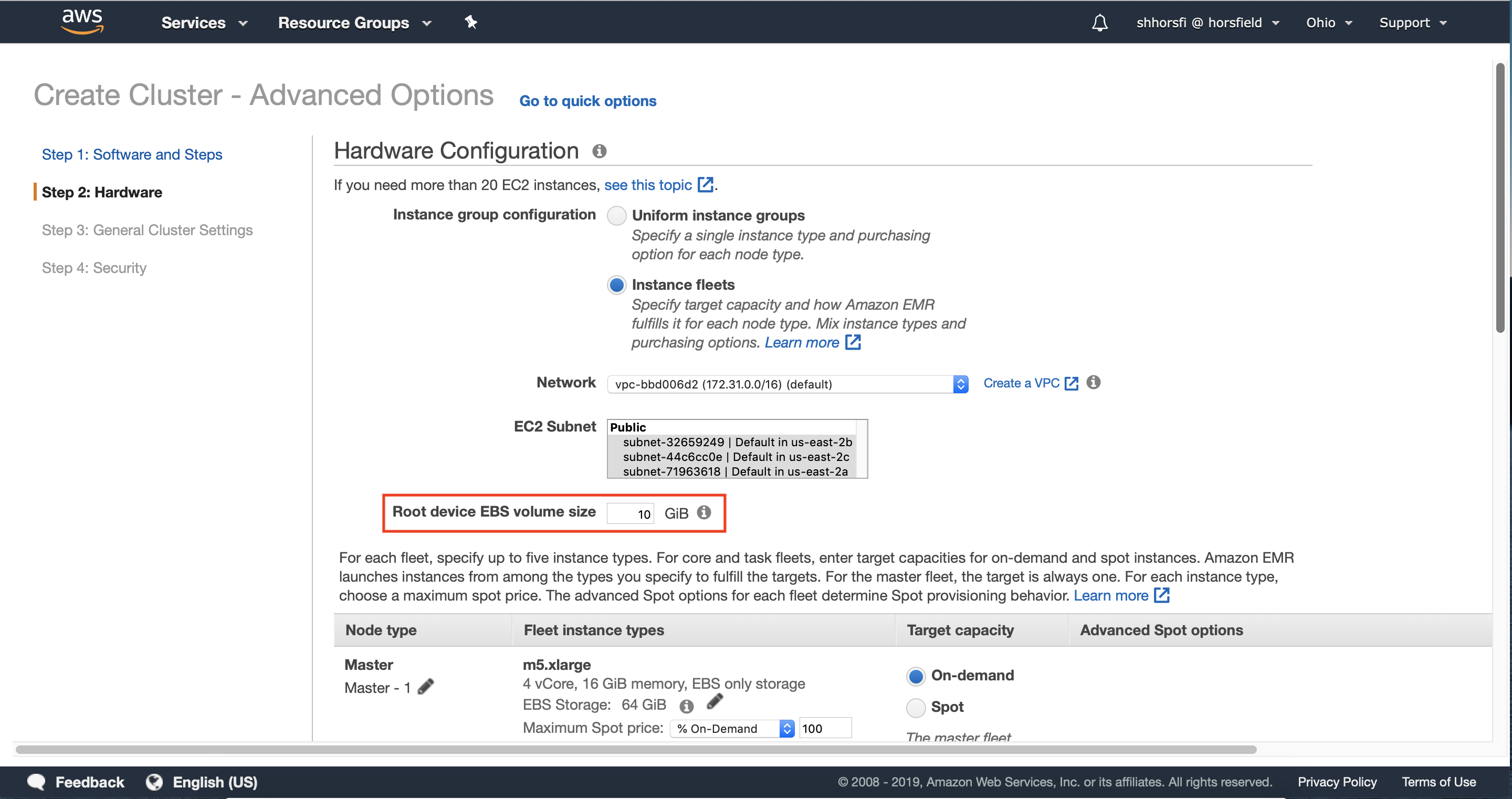This screenshot has height=799, width=1512.
Task: Choose Spot target capacity radio button
Action: (x=916, y=707)
